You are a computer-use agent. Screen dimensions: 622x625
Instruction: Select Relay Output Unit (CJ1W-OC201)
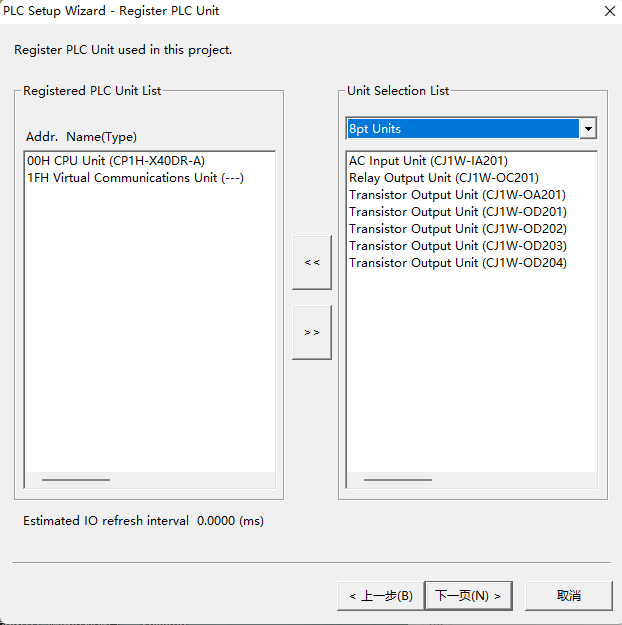point(444,178)
